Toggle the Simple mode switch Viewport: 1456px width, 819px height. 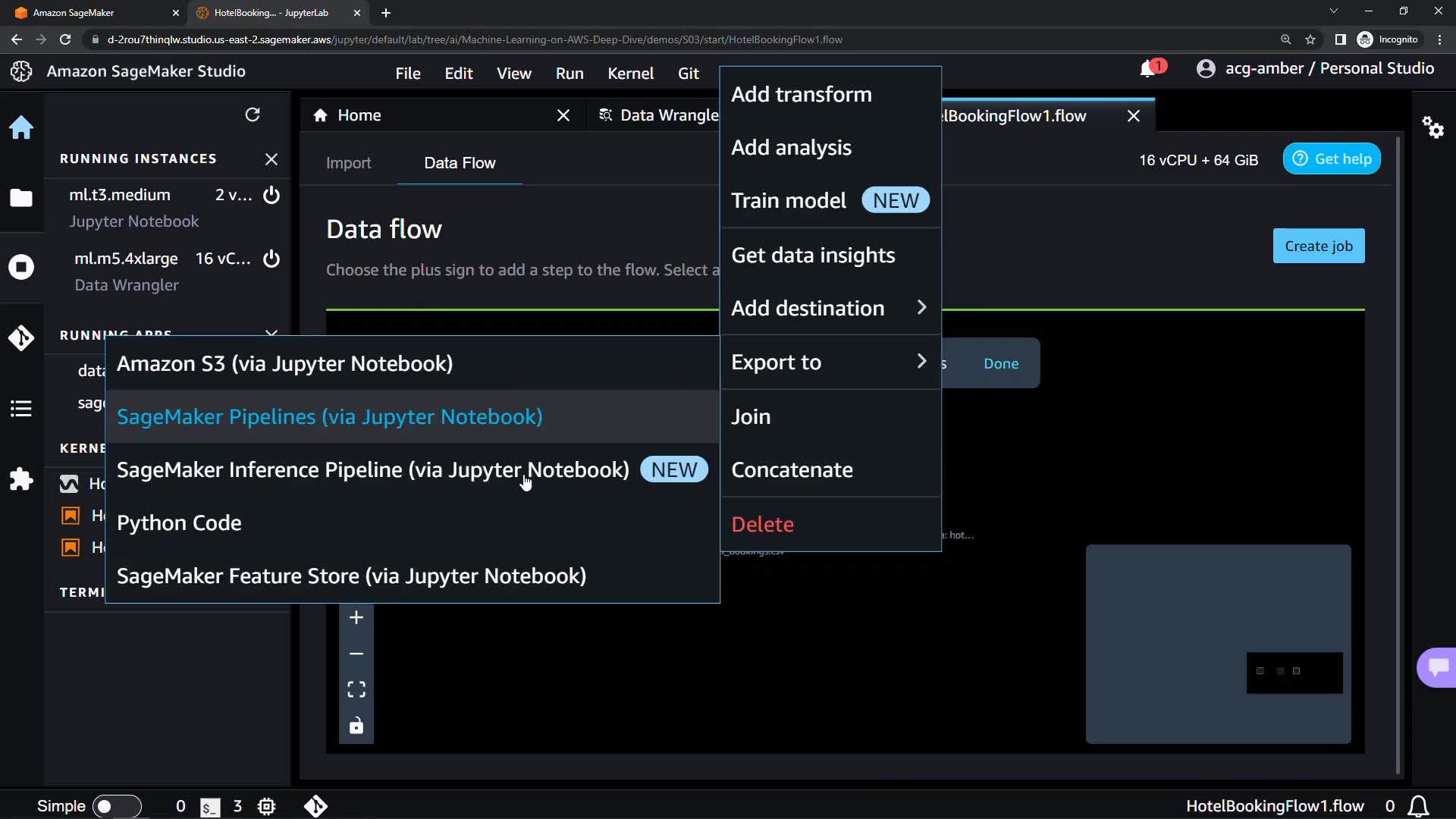click(116, 806)
